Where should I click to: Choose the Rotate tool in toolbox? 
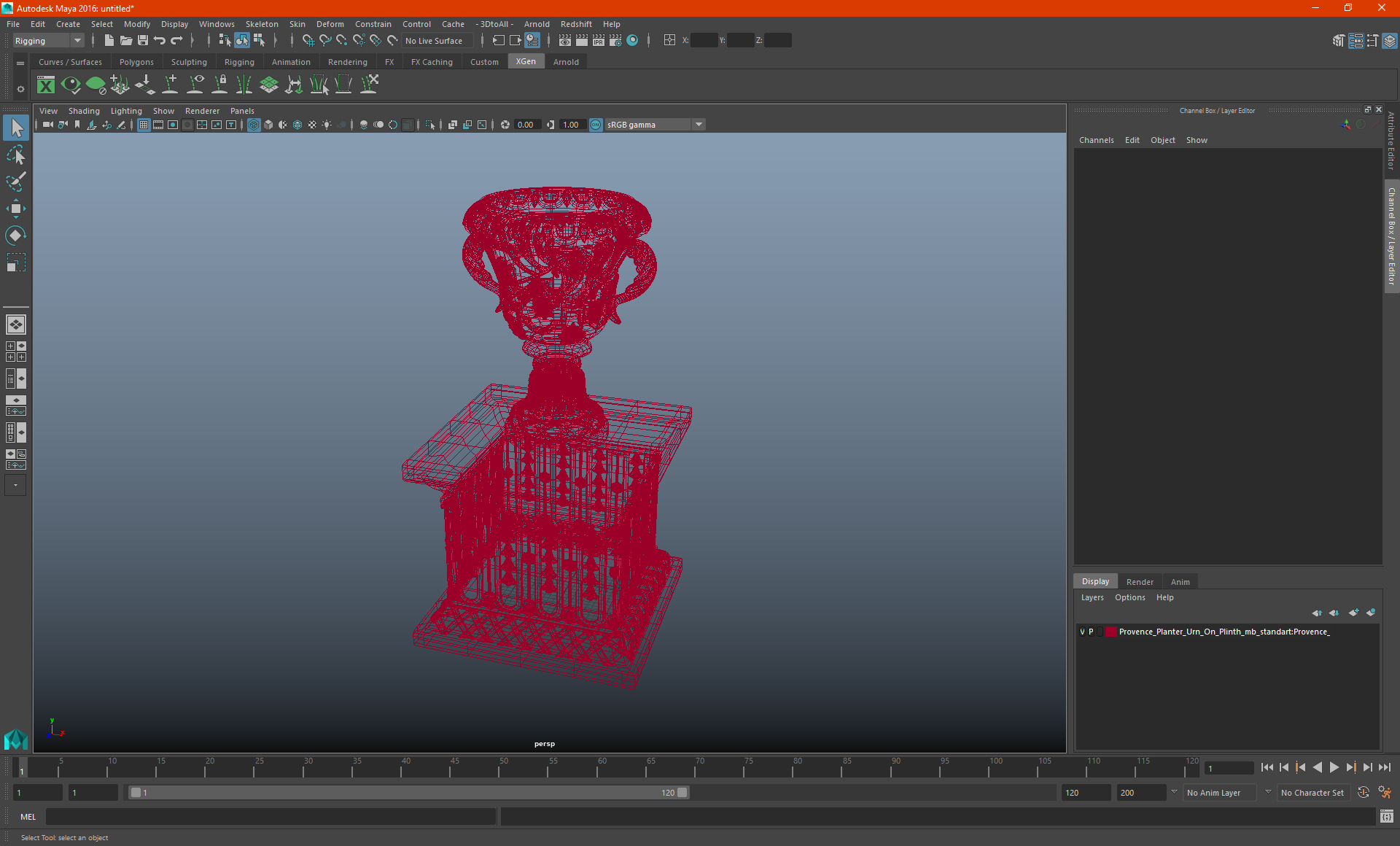pos(16,236)
